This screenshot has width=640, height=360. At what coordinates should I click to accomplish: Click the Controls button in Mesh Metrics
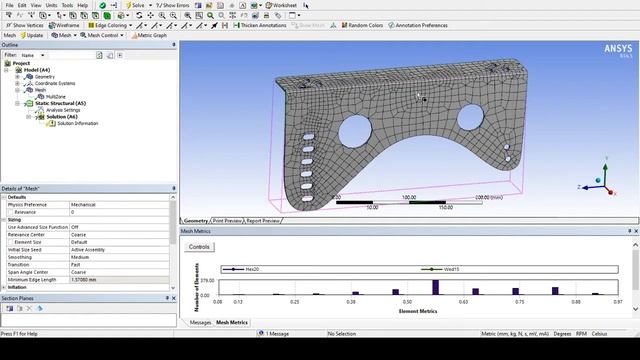199,247
